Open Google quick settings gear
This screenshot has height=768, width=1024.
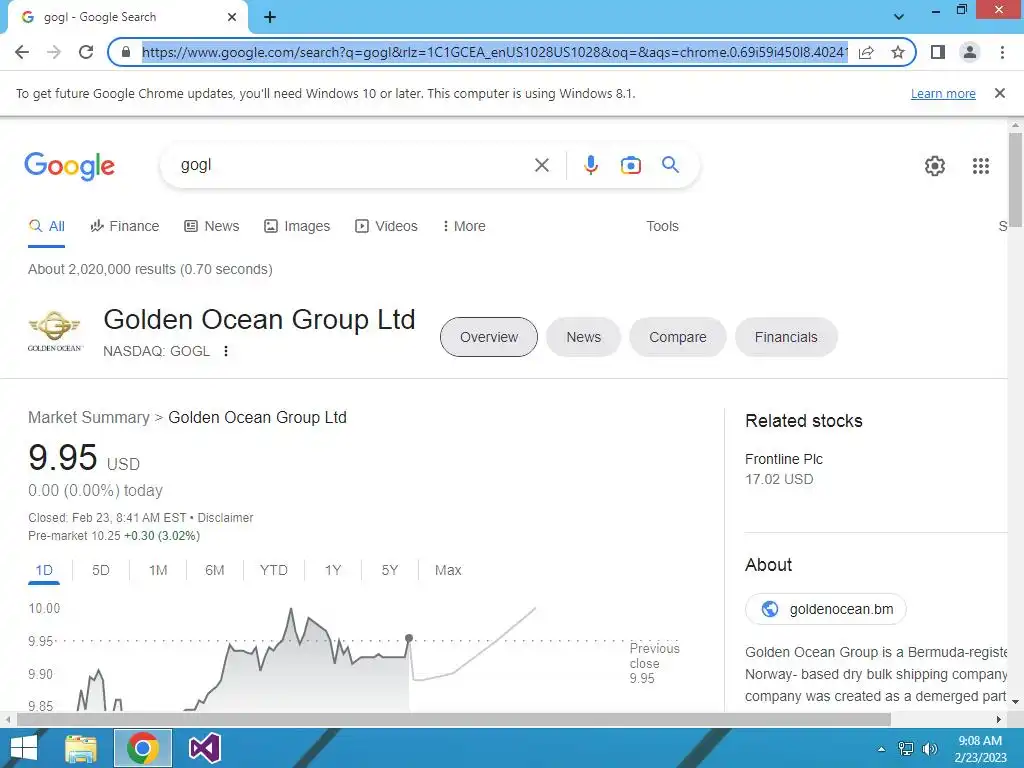tap(935, 166)
